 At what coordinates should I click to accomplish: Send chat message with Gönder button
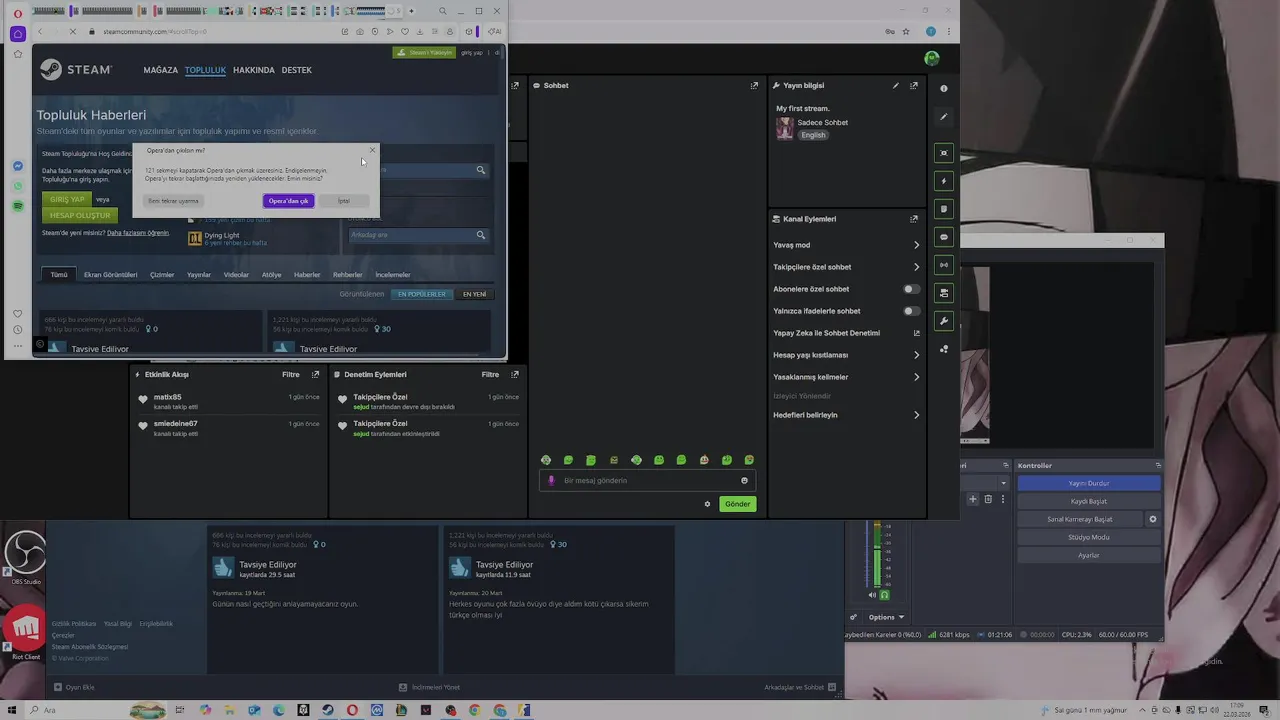tap(738, 504)
